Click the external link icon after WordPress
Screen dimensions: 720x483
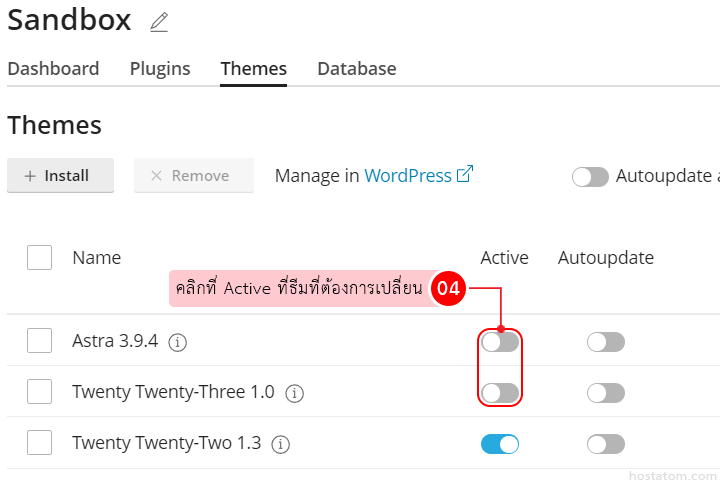pos(464,174)
